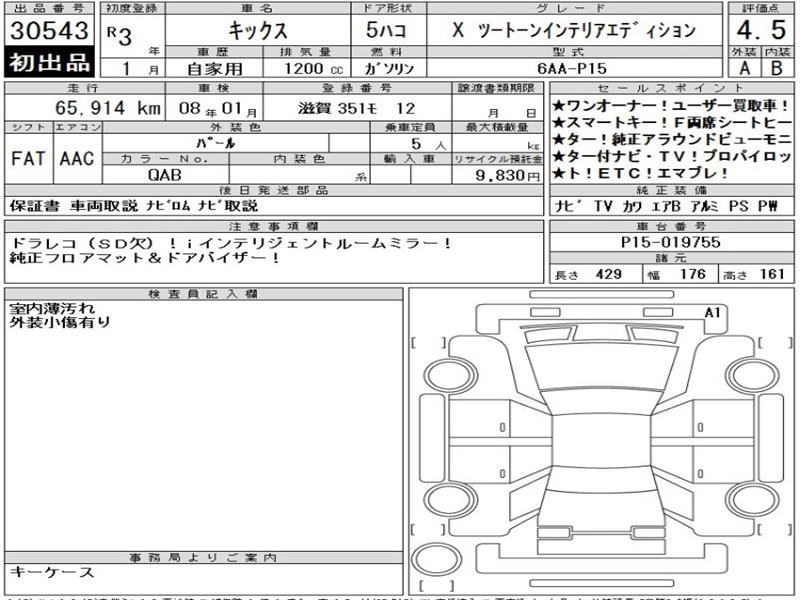The image size is (800, 600).
Task: Click the 内装色 label
Action: click(x=299, y=159)
